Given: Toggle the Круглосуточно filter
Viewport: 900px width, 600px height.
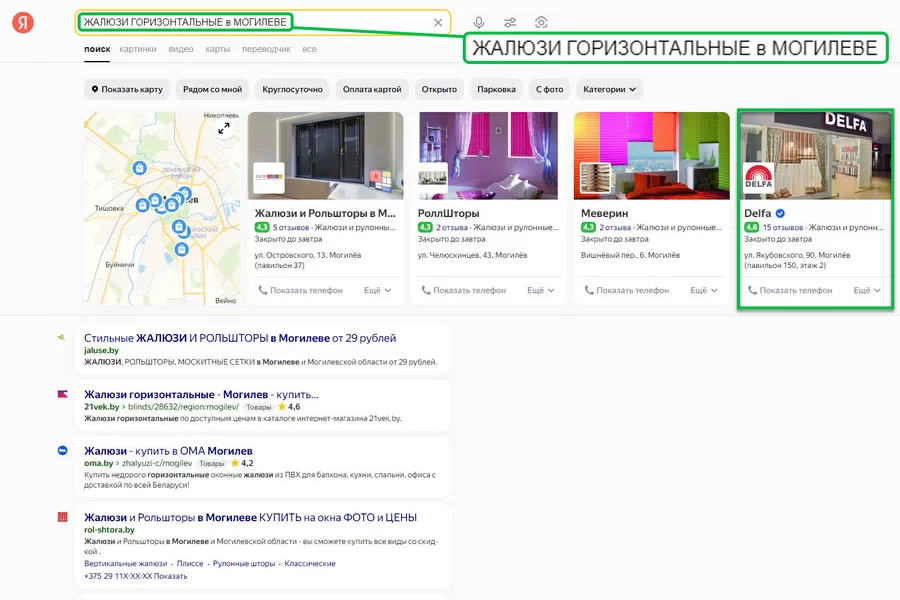Looking at the screenshot, I should pos(292,89).
